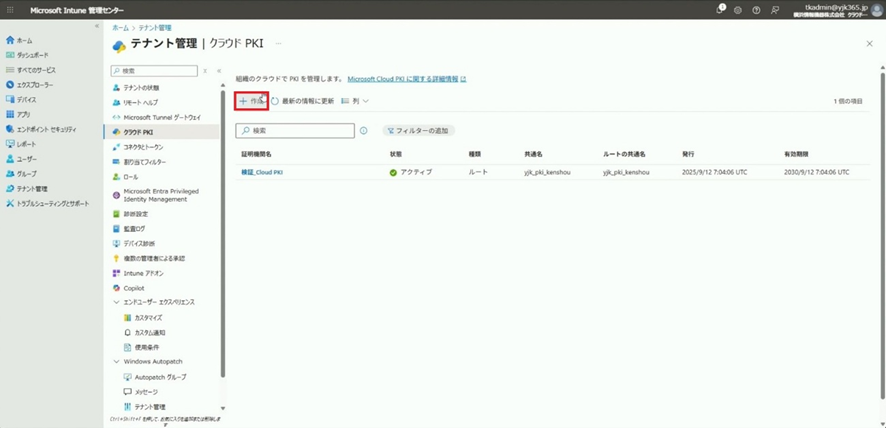Open the settings gear in header
The width and height of the screenshot is (886, 428).
(x=738, y=9)
